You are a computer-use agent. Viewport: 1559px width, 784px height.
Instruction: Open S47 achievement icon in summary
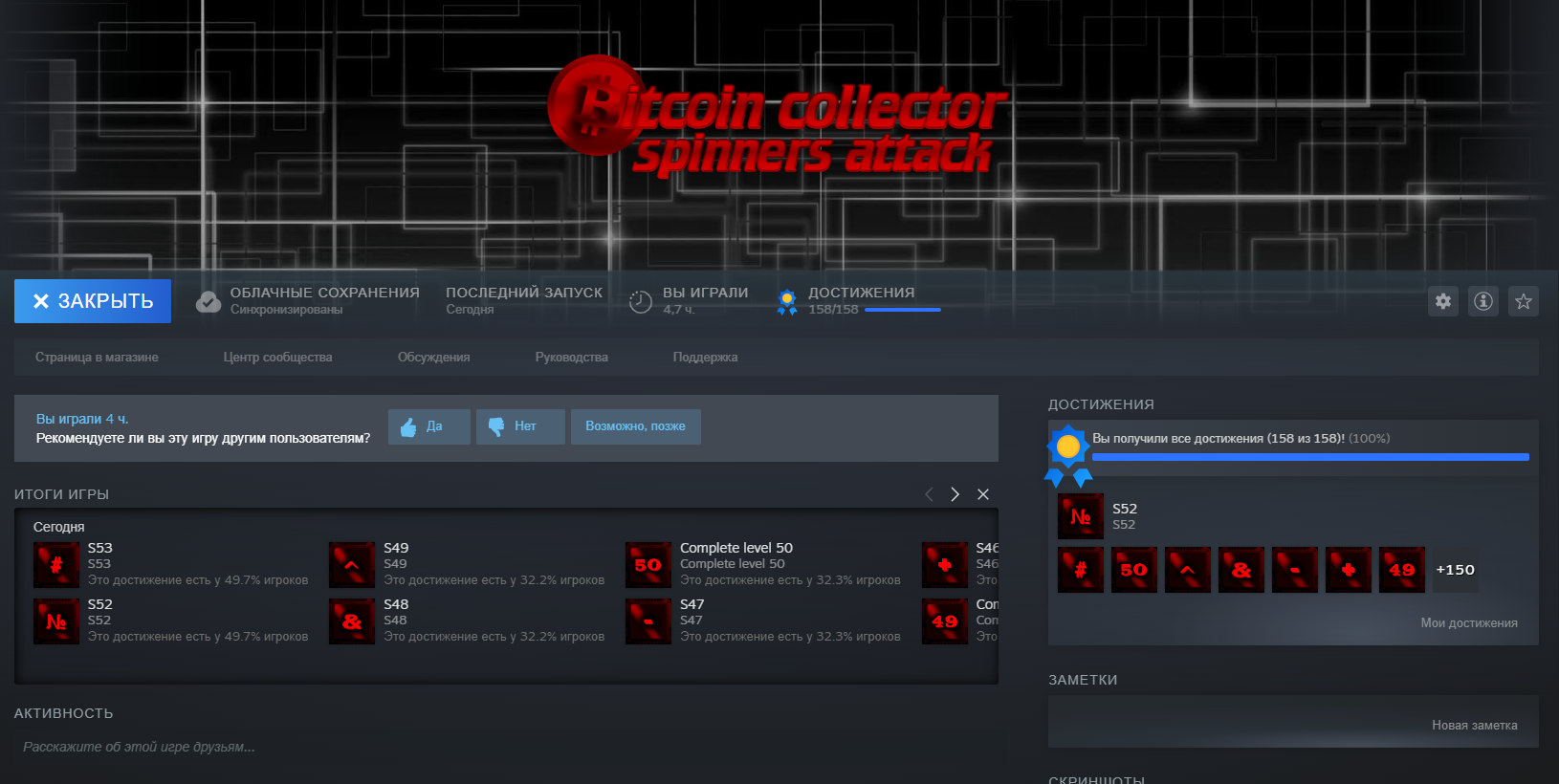click(648, 621)
